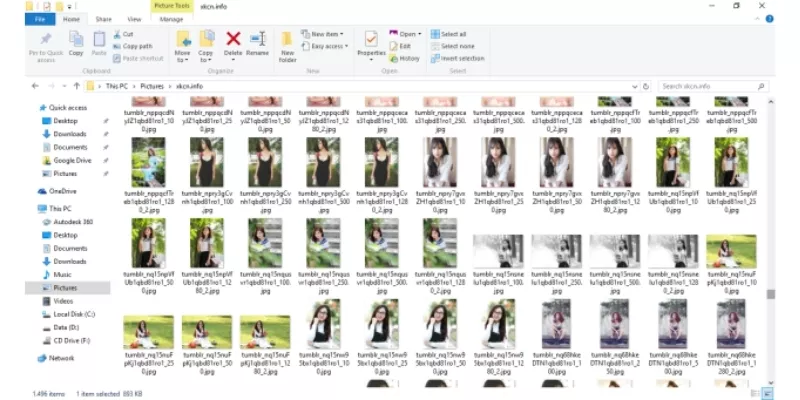The width and height of the screenshot is (800, 400).
Task: Open Explorer help question mark icon
Action: click(769, 19)
